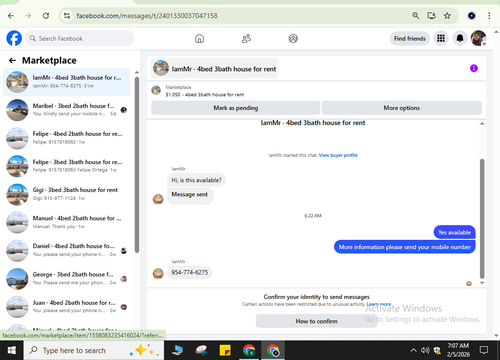The width and height of the screenshot is (500, 360).
Task: Open Windows Security tray icon
Action: (x=437, y=350)
